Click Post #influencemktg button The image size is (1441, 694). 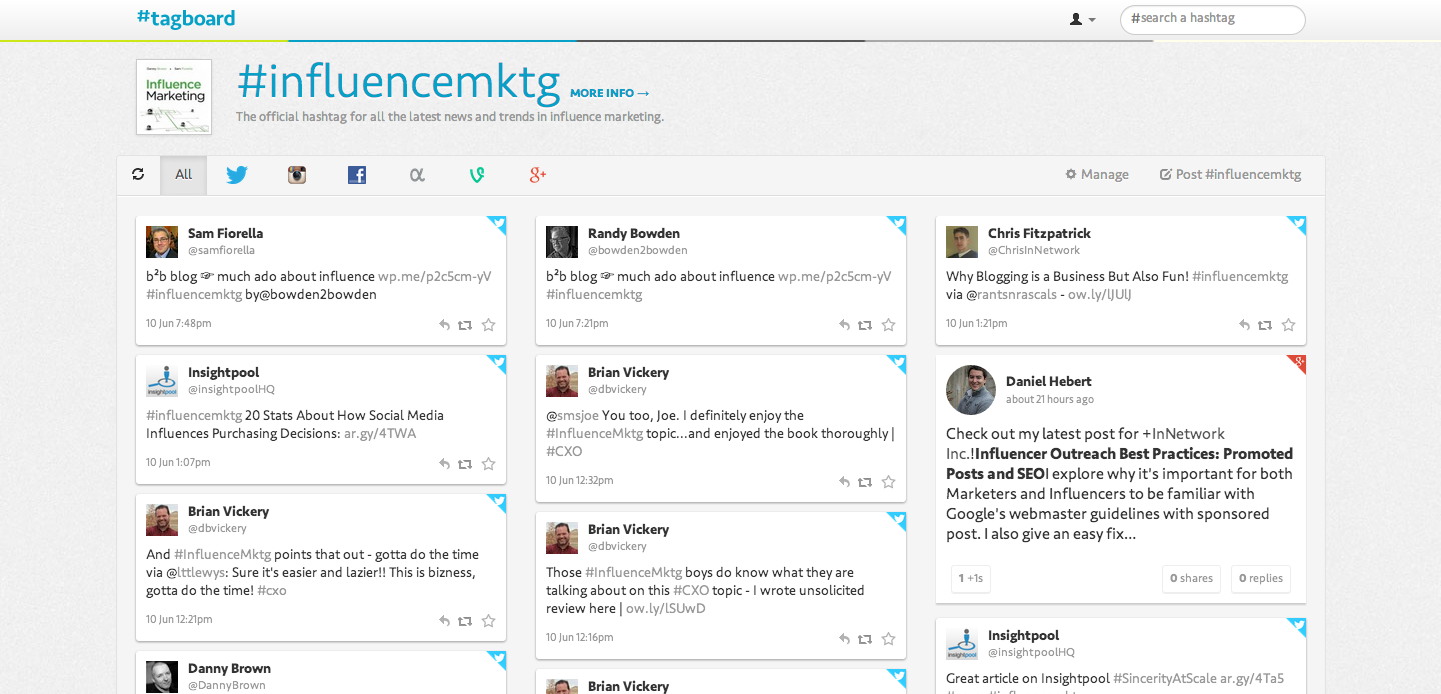1231,174
